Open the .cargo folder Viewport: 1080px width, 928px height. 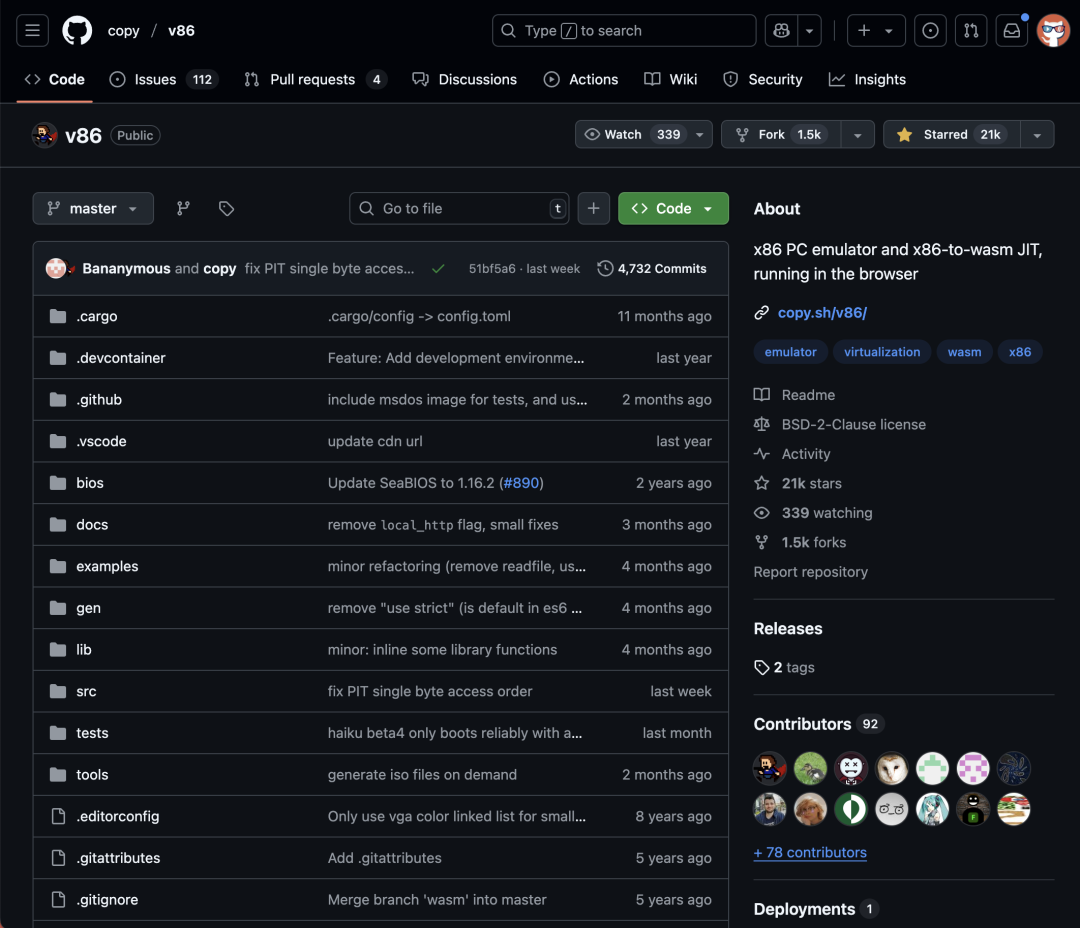[x=96, y=316]
